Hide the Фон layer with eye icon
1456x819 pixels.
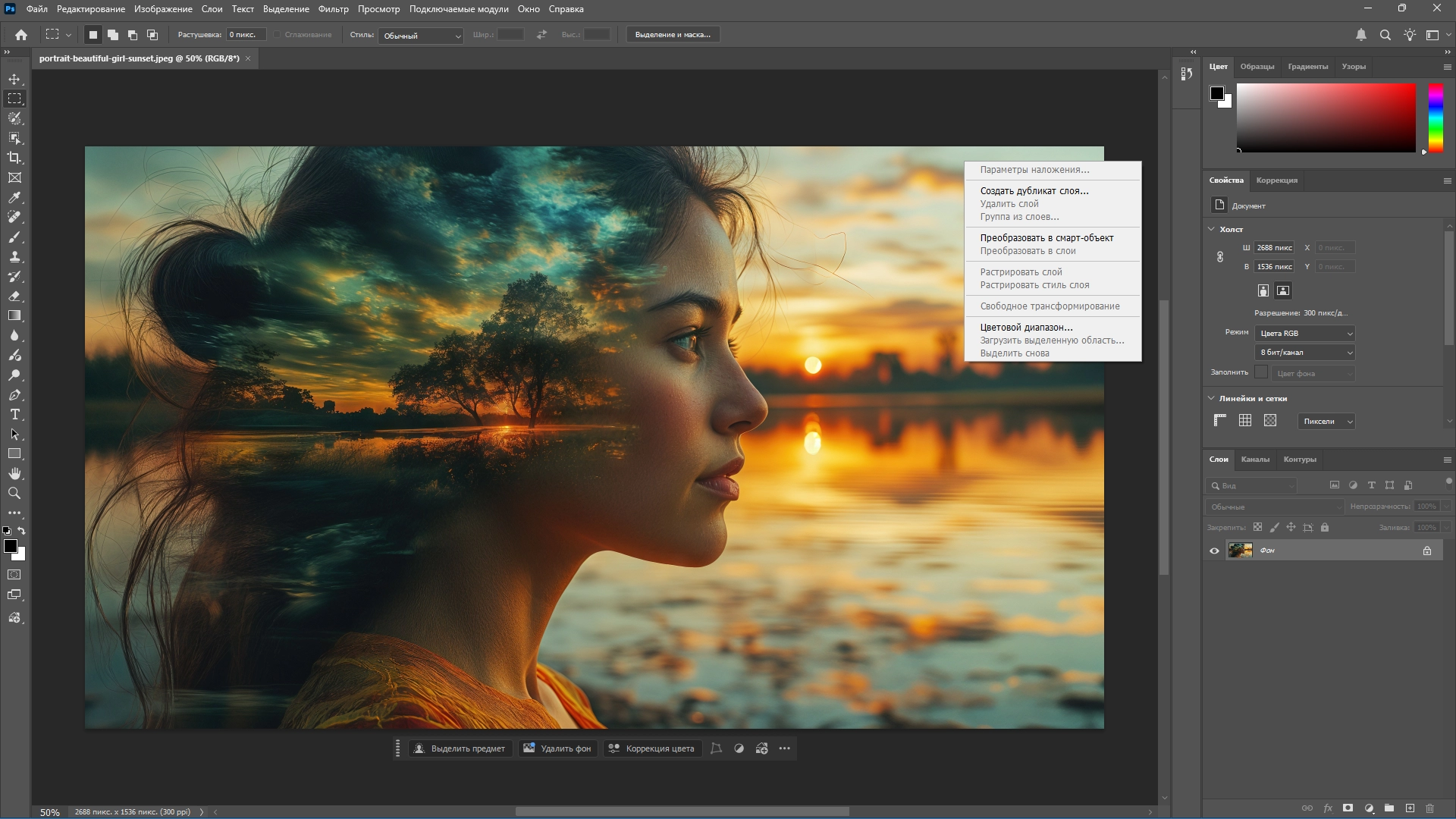1214,551
